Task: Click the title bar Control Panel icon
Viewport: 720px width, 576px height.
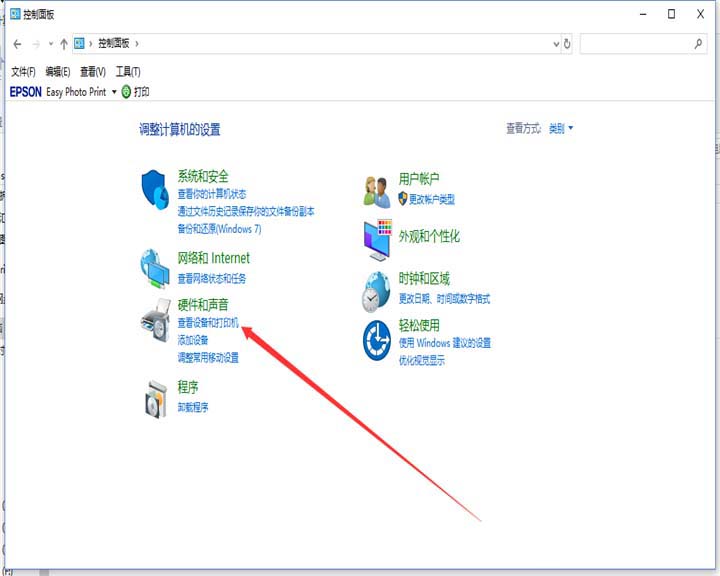Action: (x=15, y=14)
